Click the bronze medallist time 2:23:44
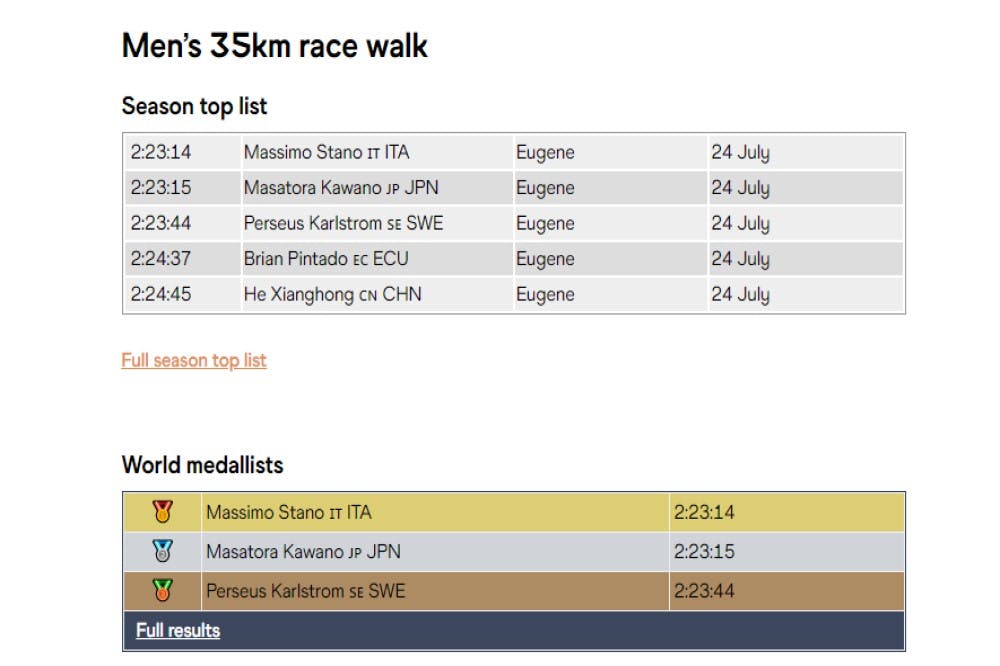 (704, 591)
